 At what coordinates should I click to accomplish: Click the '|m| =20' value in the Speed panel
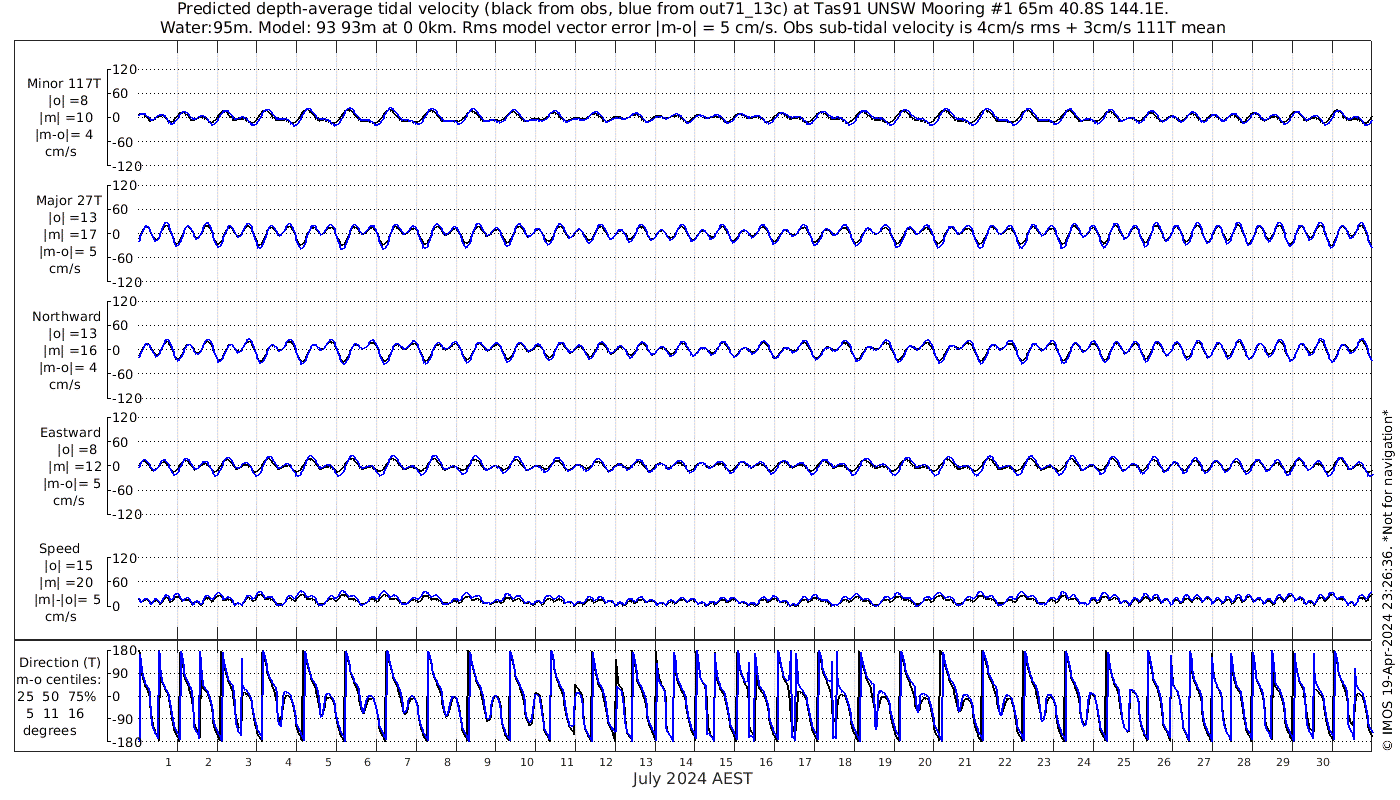pos(67,583)
